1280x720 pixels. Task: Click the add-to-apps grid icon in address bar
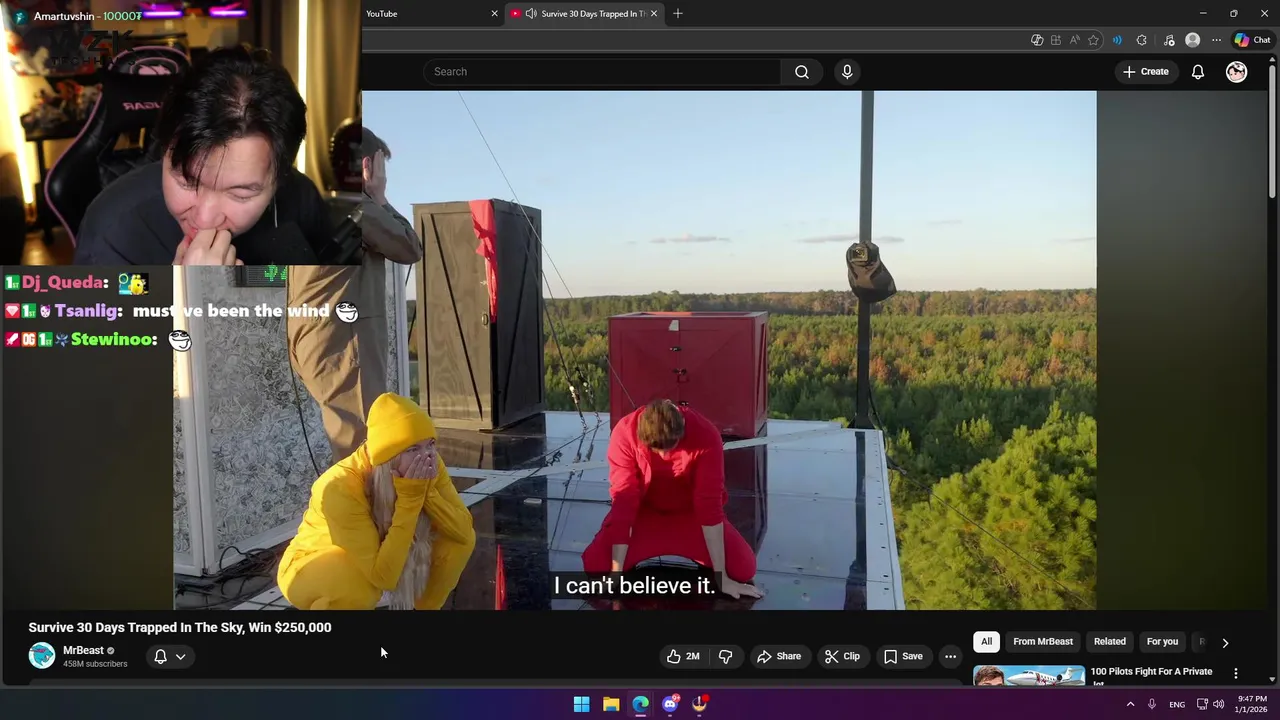(1056, 40)
